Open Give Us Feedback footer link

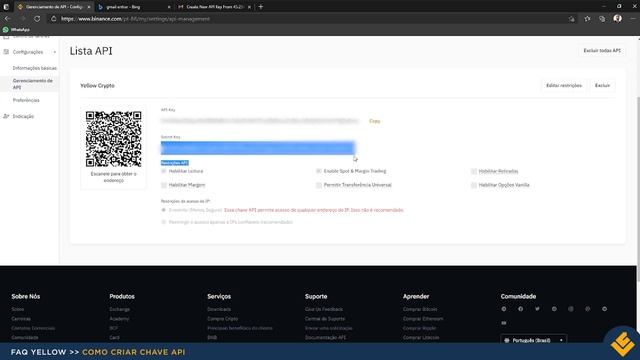(324, 309)
